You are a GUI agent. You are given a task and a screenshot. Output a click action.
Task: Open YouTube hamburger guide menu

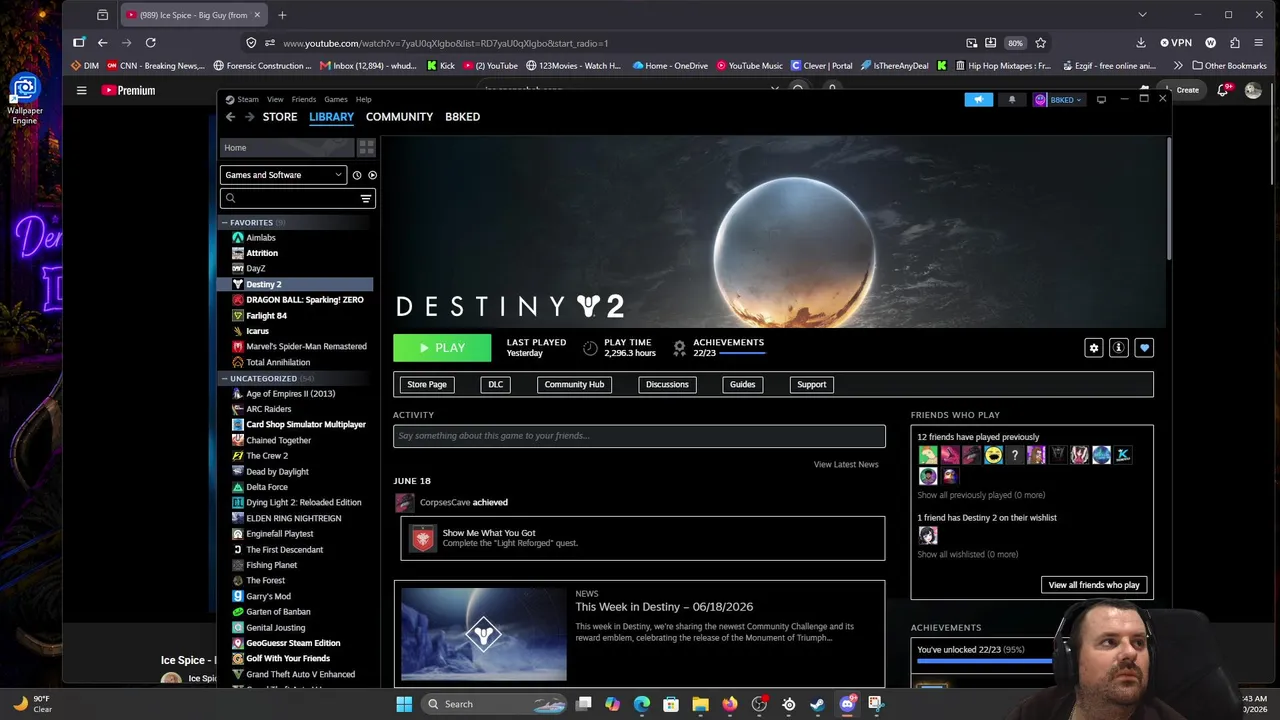81,90
